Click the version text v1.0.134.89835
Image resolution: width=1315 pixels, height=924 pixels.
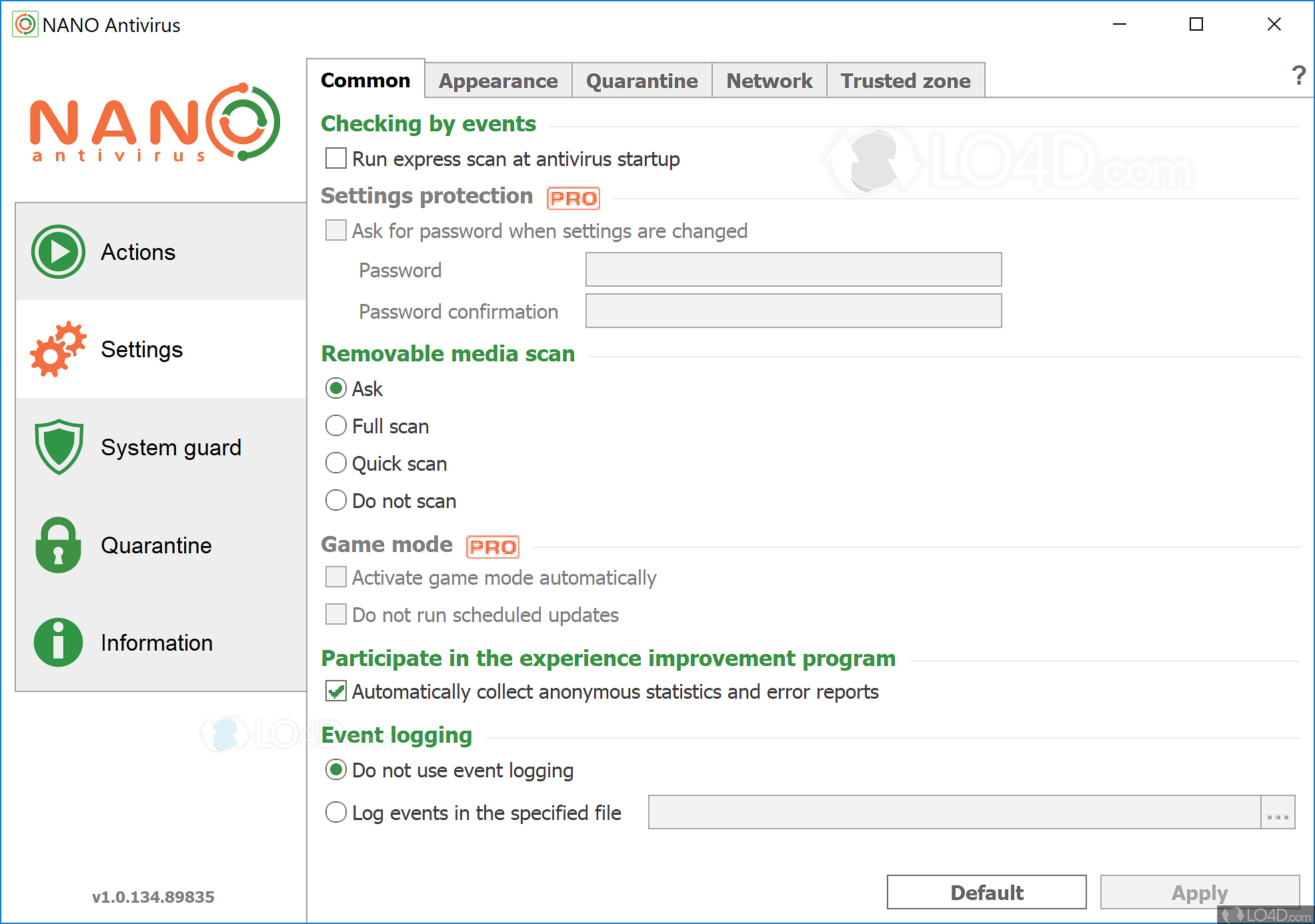(x=153, y=897)
